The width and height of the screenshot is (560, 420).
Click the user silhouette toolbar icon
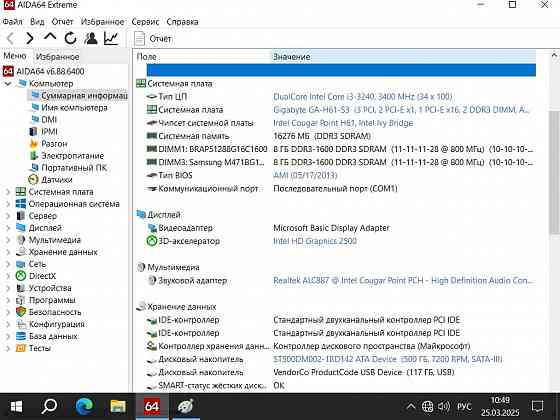coord(91,38)
